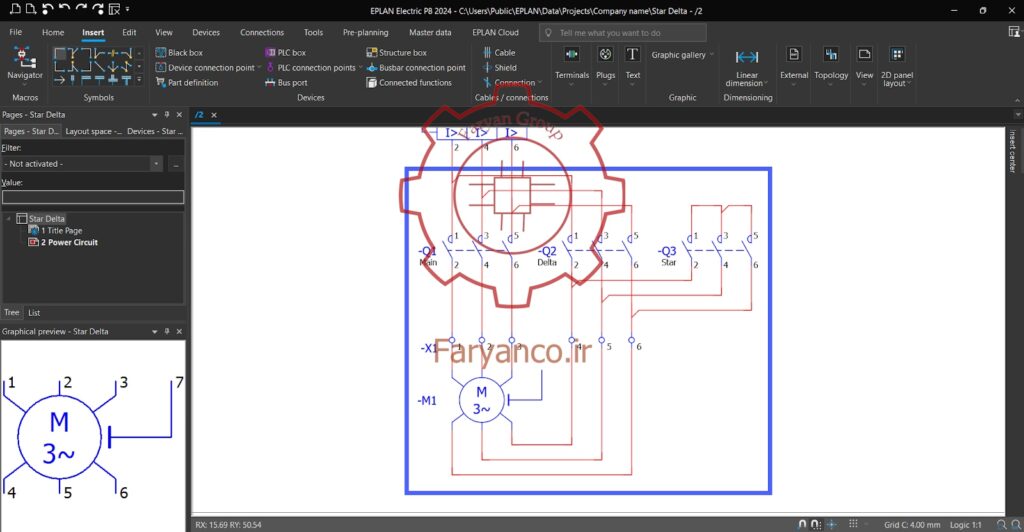Open the Pre-planning ribbon tab

pos(365,32)
